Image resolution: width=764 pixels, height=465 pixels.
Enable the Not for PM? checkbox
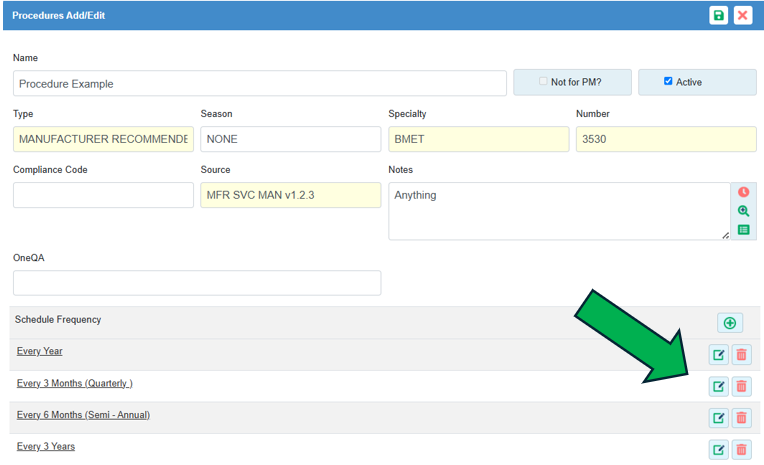click(x=543, y=82)
